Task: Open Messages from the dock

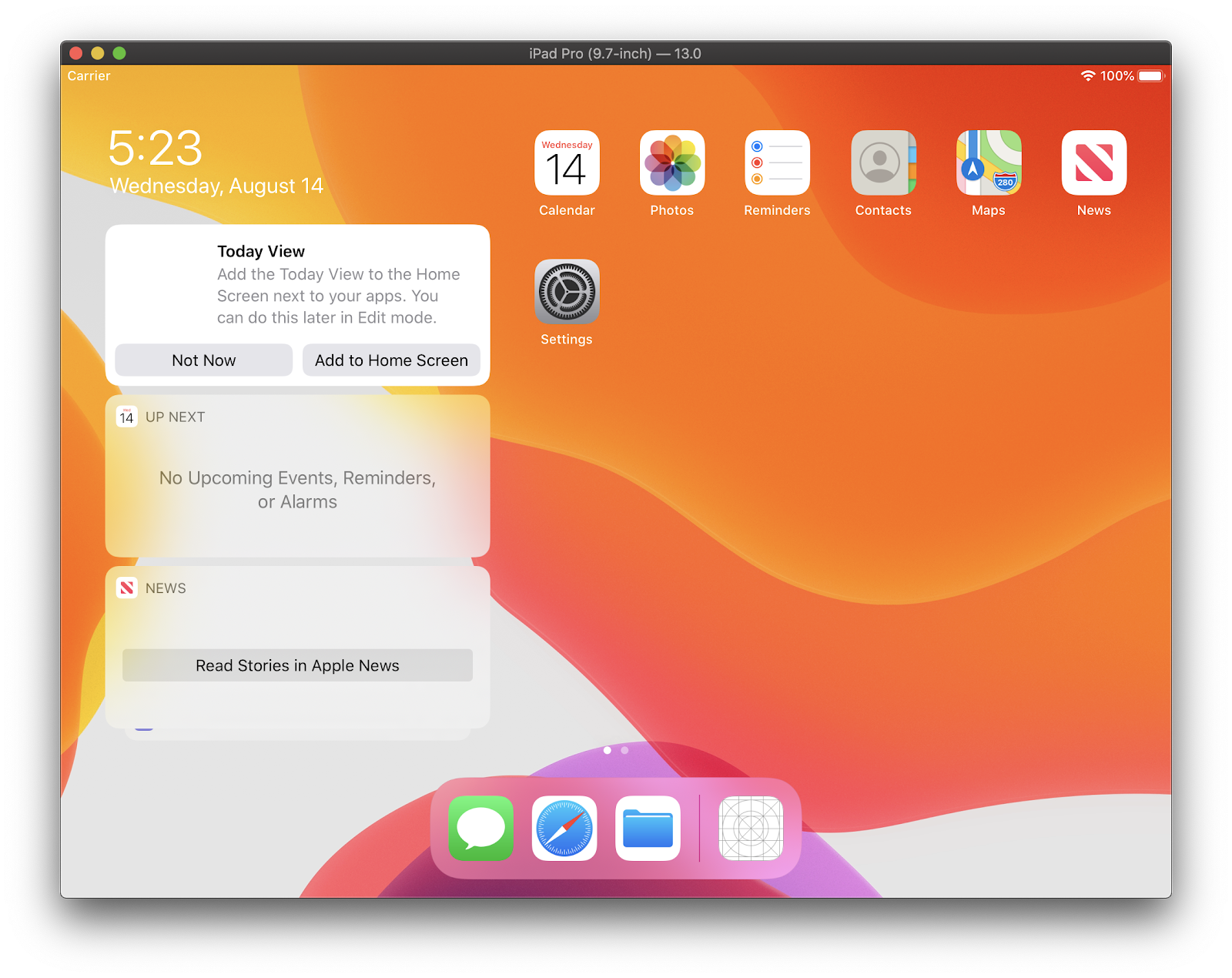Action: 481,829
